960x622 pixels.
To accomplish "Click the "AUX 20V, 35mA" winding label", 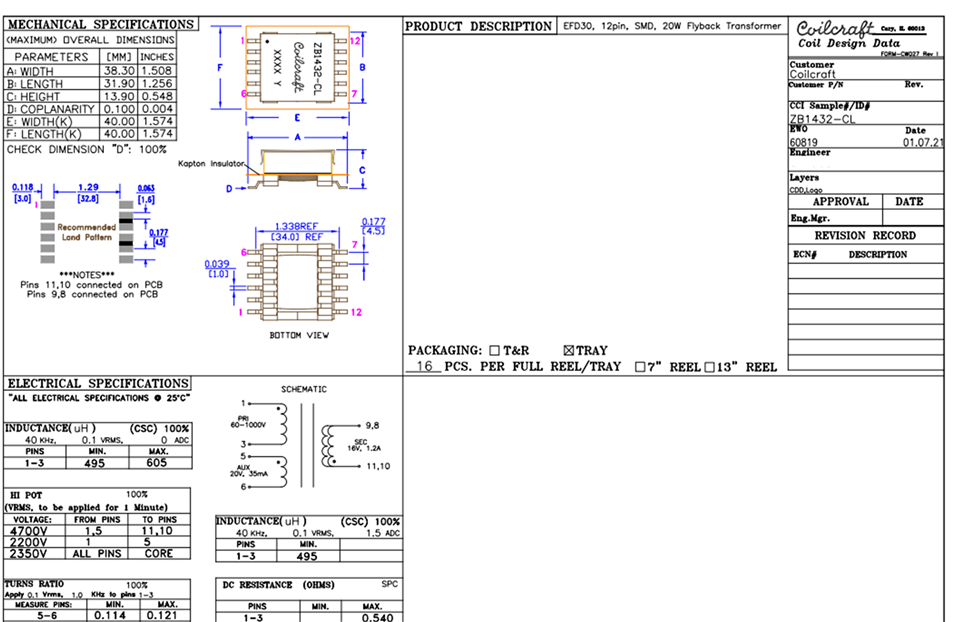I will (249, 470).
